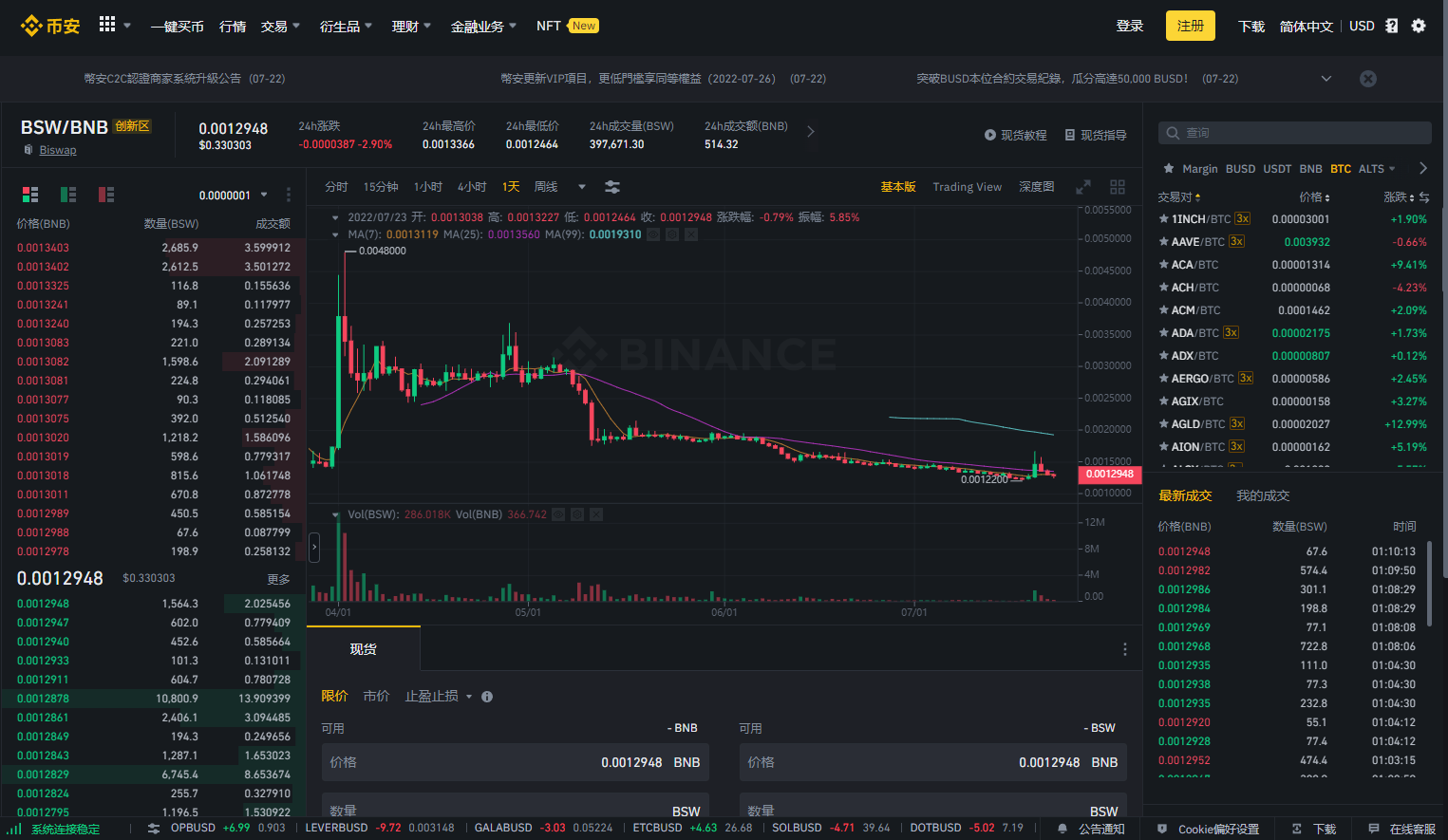Select the 4小时 chart interval
This screenshot has width=1448, height=840.
(472, 187)
